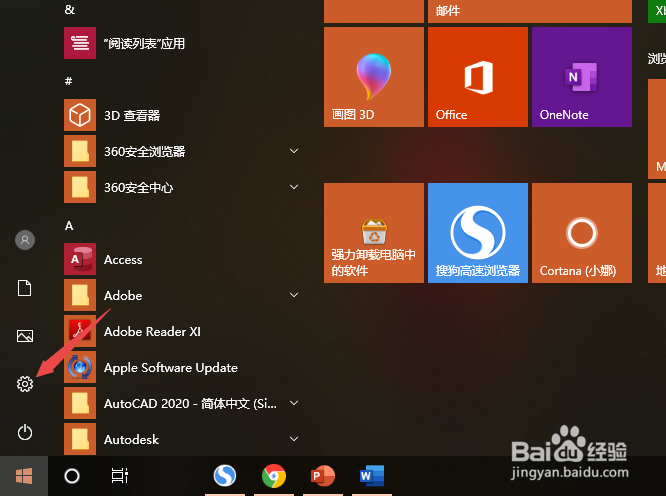Open the Documents icon in Start sidebar

pyautogui.click(x=24, y=288)
